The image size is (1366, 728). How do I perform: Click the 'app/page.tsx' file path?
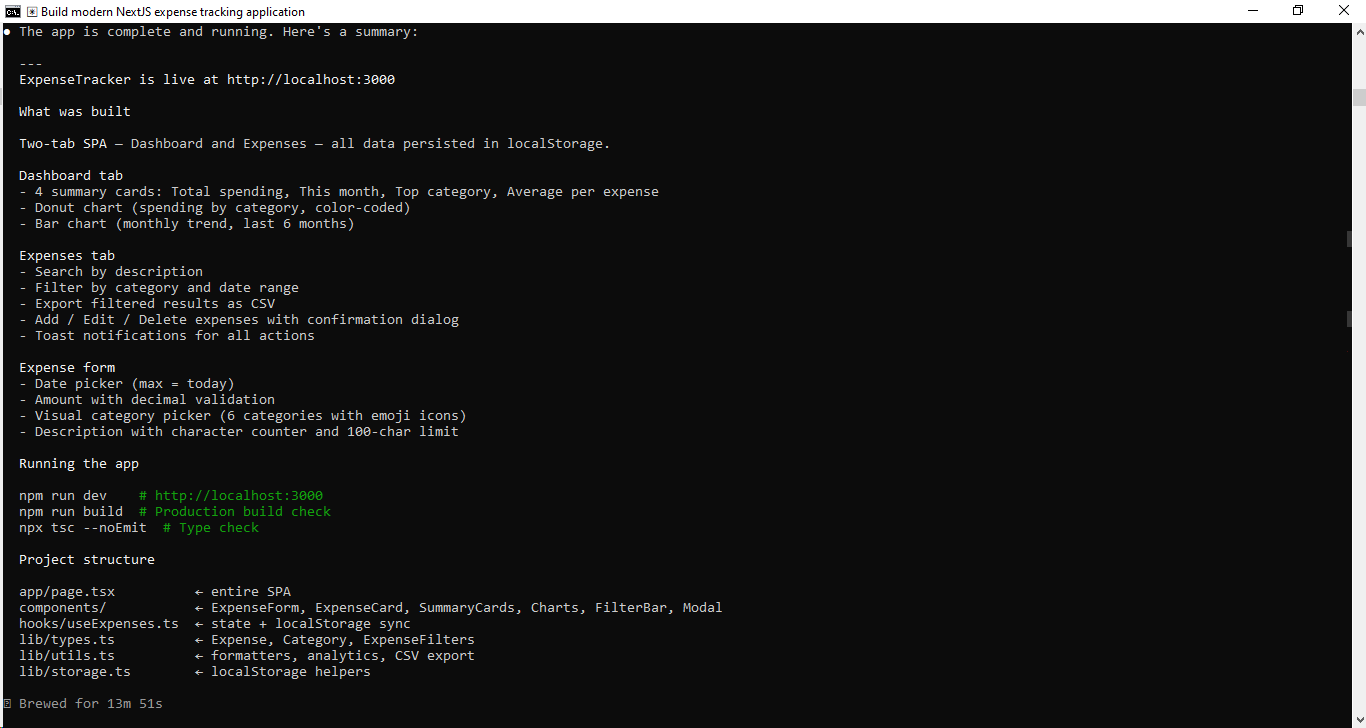(x=67, y=592)
